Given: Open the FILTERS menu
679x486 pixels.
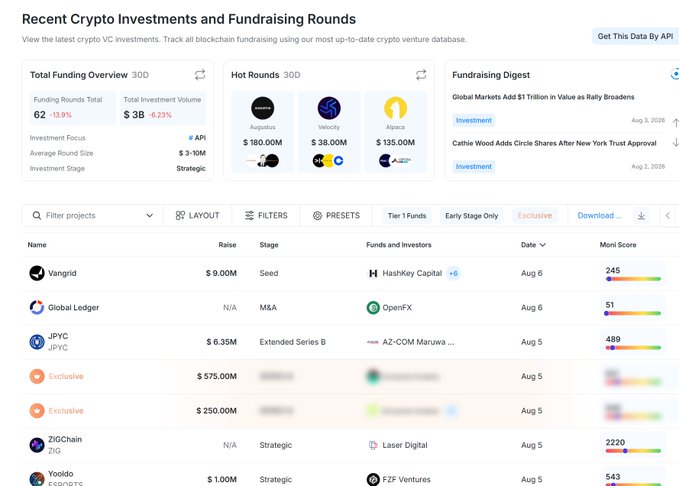Looking at the screenshot, I should (x=266, y=216).
